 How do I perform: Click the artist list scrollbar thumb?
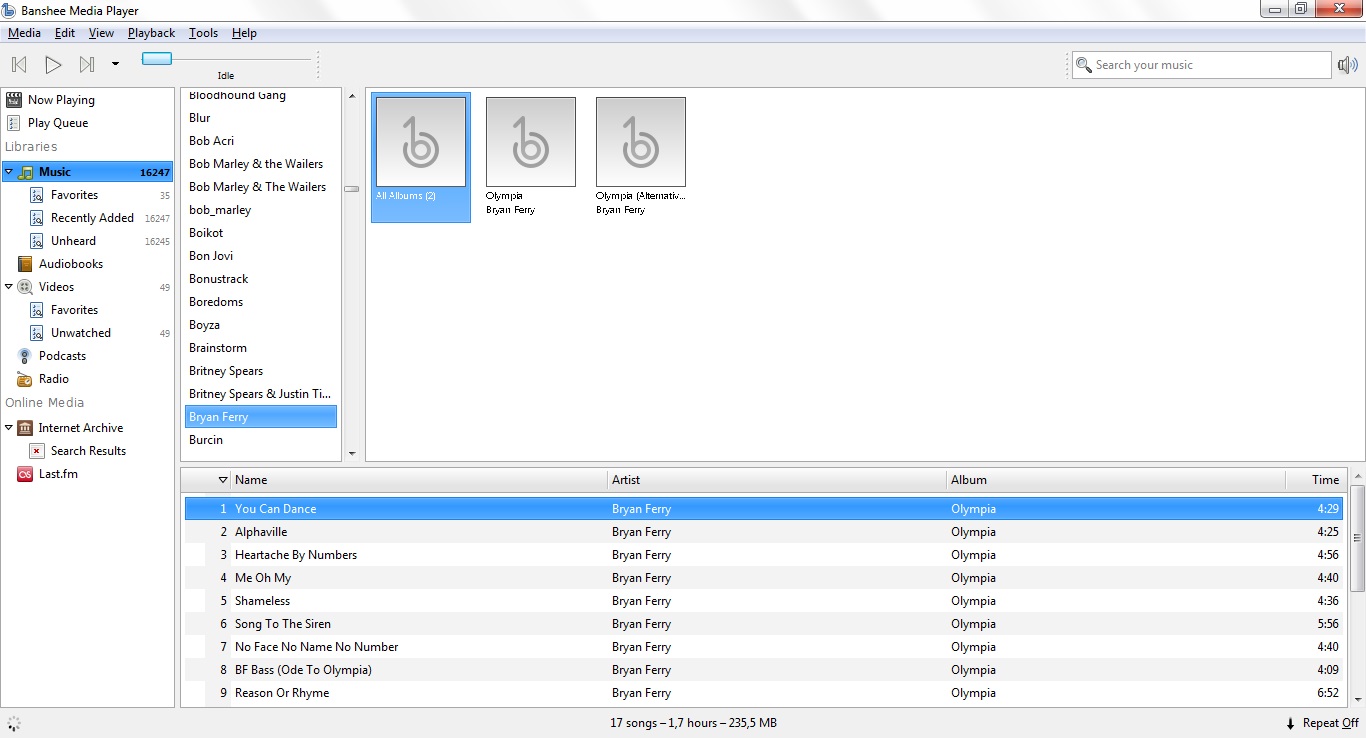[x=351, y=189]
